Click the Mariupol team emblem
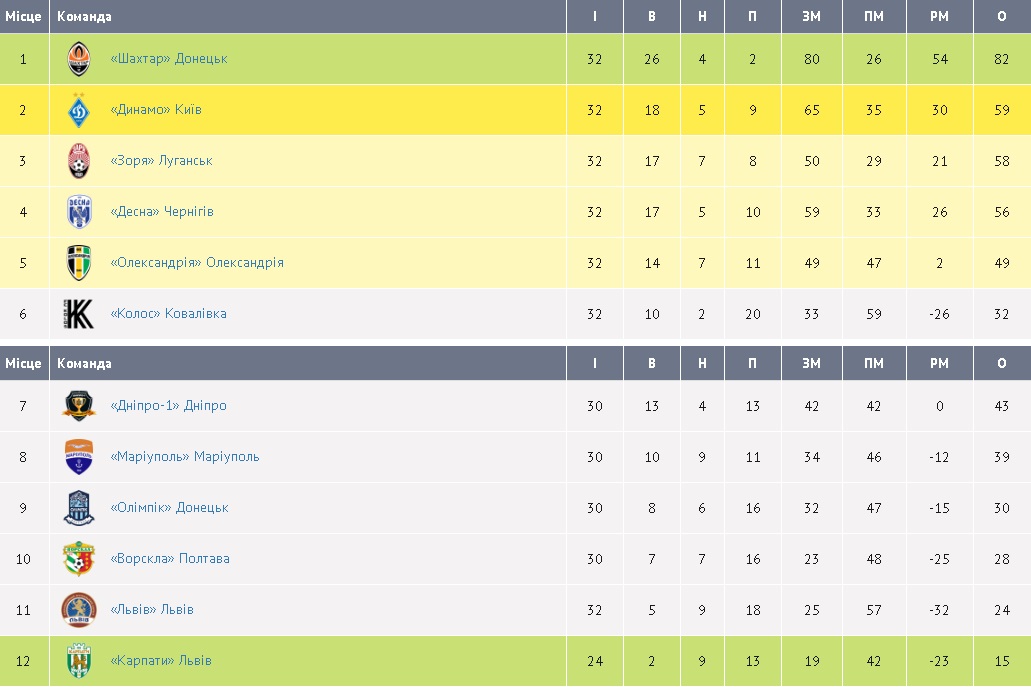This screenshot has width=1031, height=687. (79, 457)
